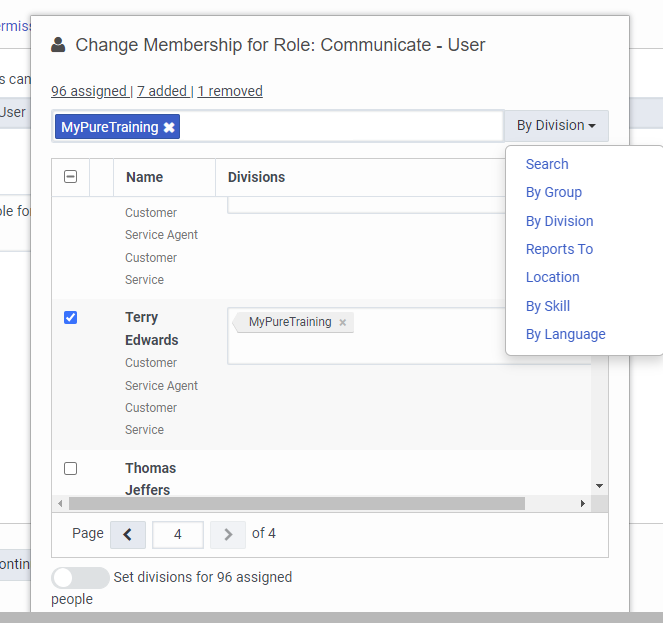Uncheck the Terry Edwards checkbox
The image size is (663, 623).
[x=70, y=318]
